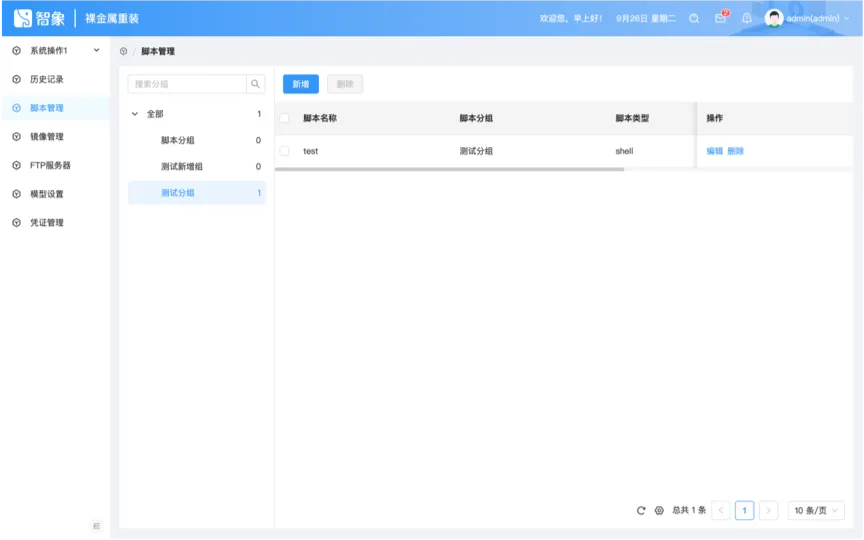The image size is (864, 540).
Task: Open the mail messages icon
Action: 720,18
